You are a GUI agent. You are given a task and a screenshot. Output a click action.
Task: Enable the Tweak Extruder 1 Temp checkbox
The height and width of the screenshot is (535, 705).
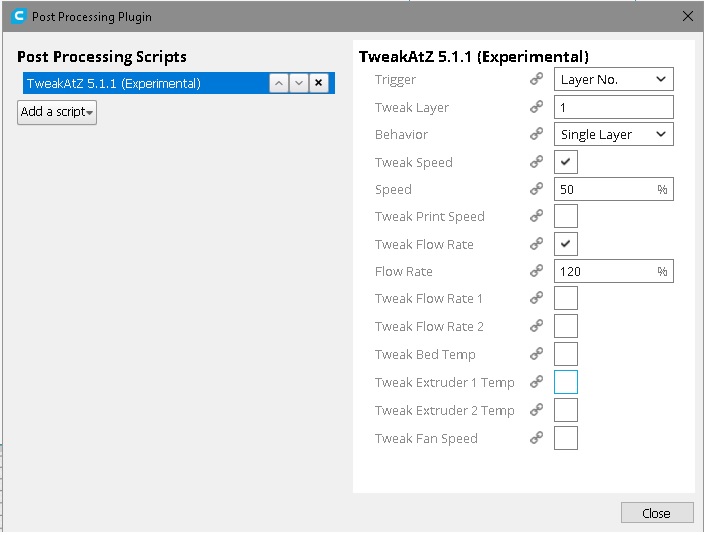tap(566, 382)
